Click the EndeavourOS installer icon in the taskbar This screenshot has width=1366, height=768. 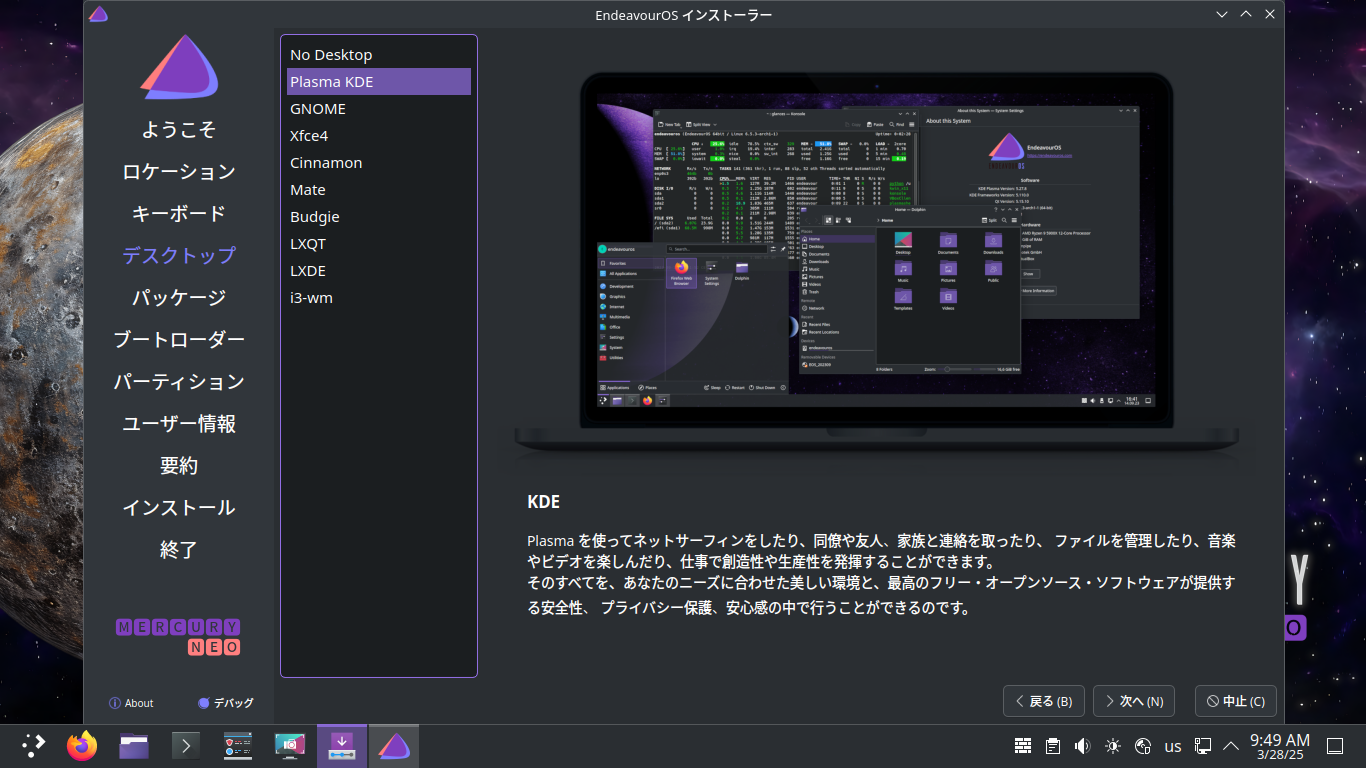pyautogui.click(x=394, y=745)
